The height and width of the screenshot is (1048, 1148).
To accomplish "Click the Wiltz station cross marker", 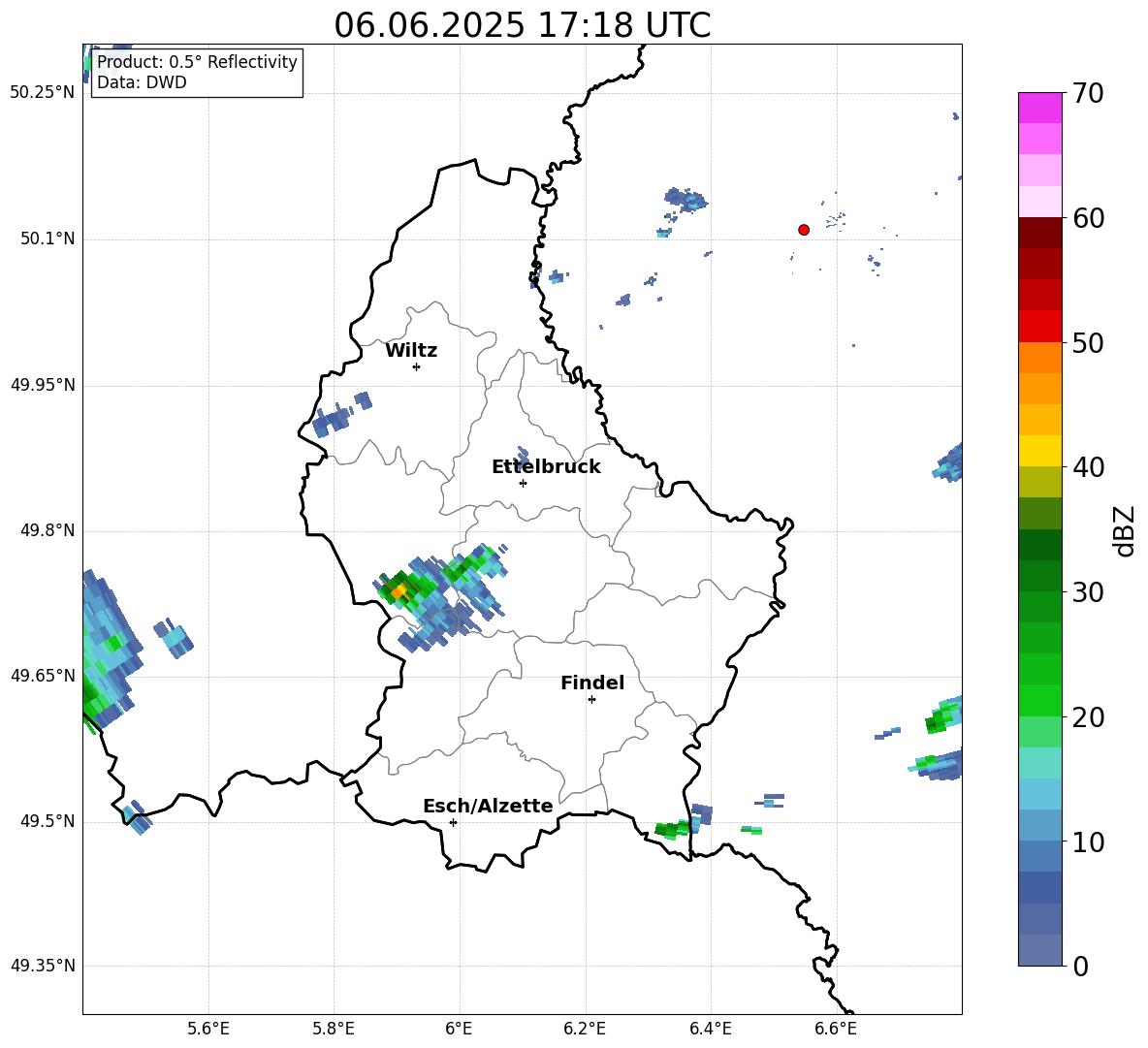I will tap(417, 366).
